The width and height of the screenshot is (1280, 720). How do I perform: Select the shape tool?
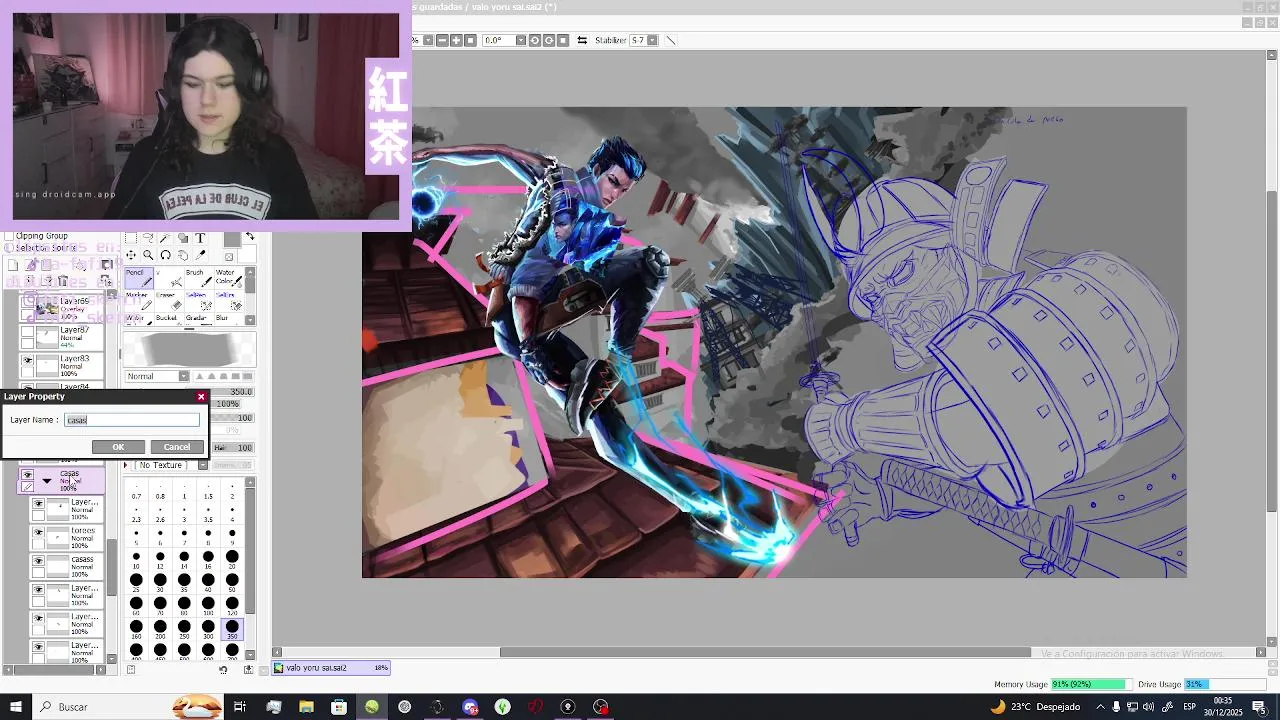[183, 238]
